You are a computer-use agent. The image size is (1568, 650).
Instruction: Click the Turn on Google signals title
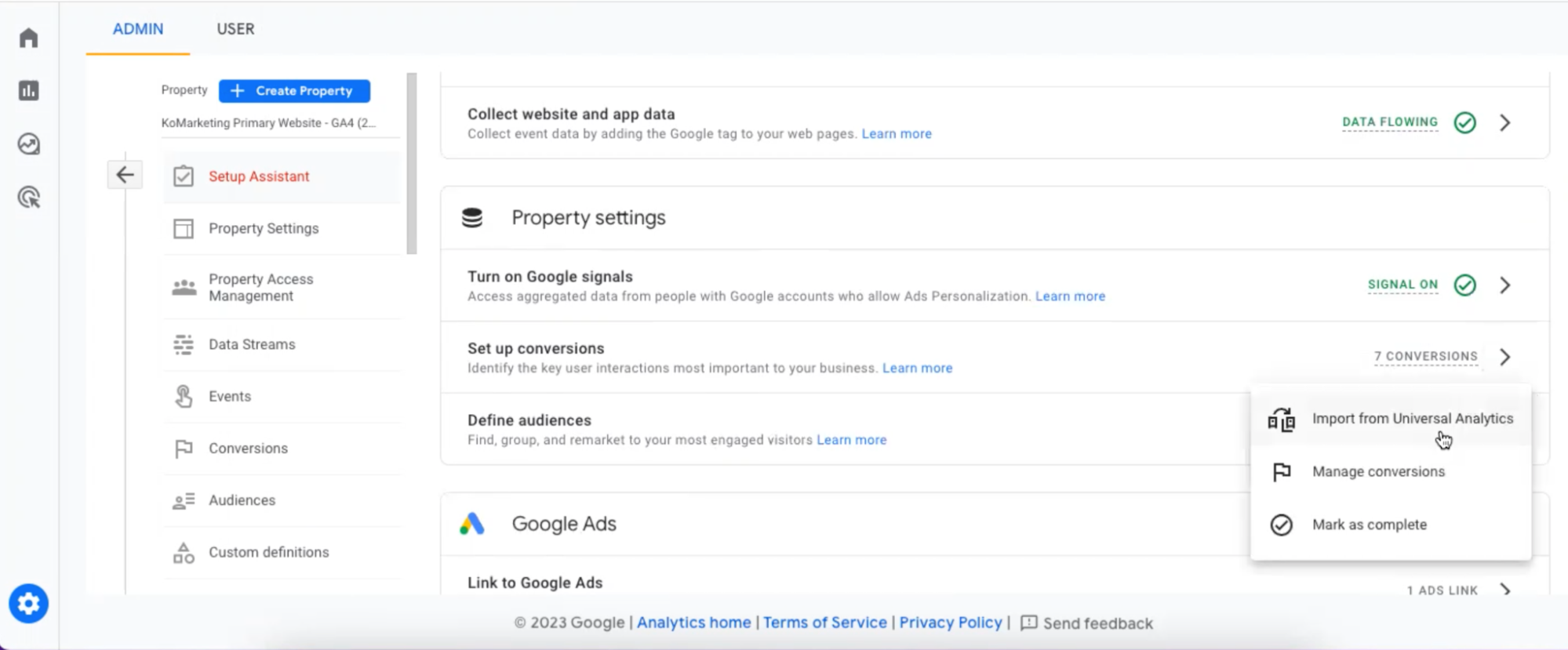[550, 277]
